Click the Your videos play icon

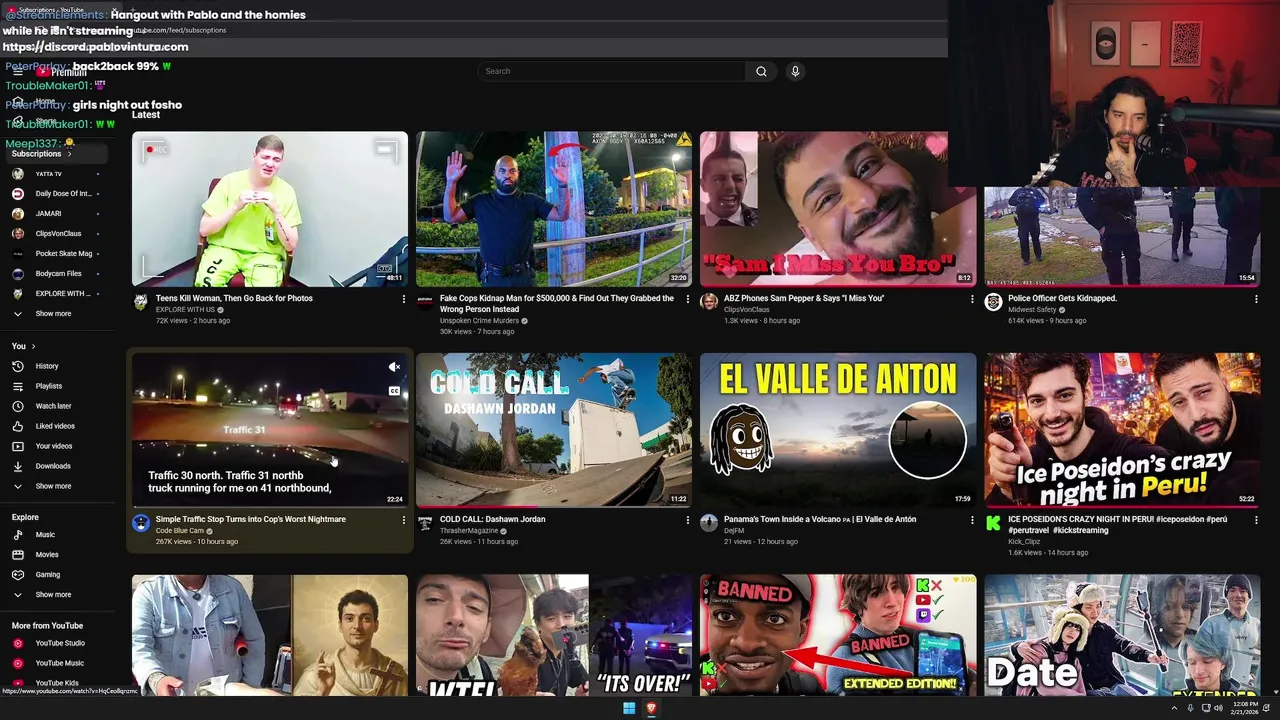pyautogui.click(x=17, y=446)
